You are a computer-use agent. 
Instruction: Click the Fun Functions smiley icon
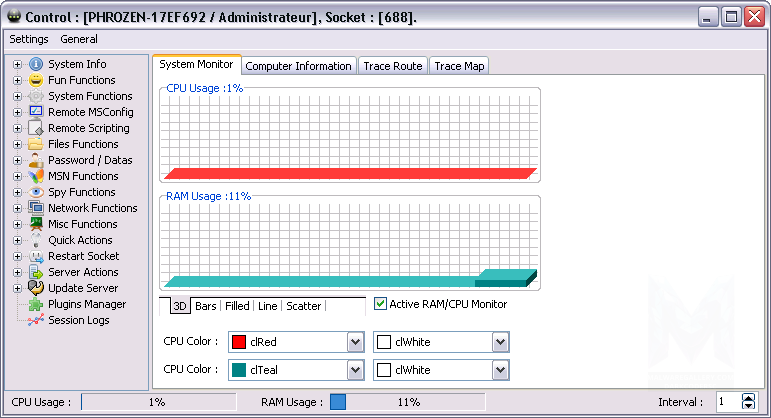click(36, 80)
